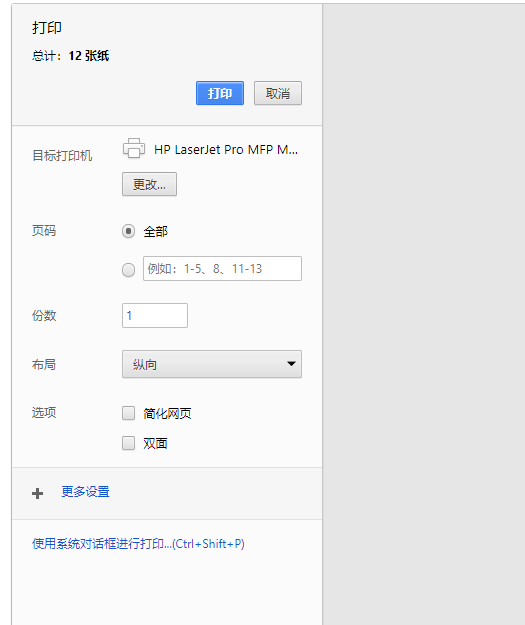Click the 布局 label
The image size is (525, 625).
coord(44,364)
